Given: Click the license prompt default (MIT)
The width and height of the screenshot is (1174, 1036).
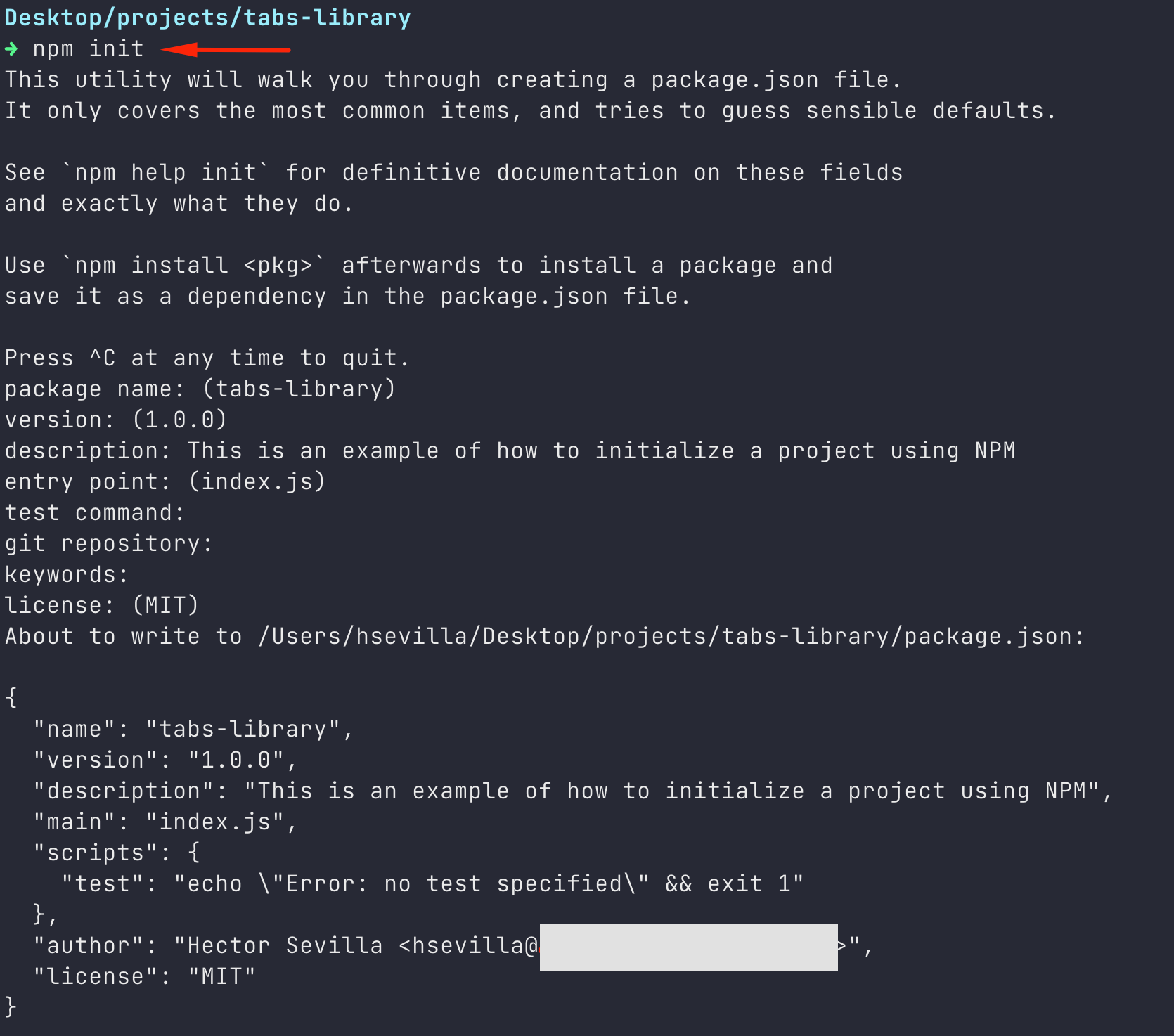Looking at the screenshot, I should coord(166,606).
